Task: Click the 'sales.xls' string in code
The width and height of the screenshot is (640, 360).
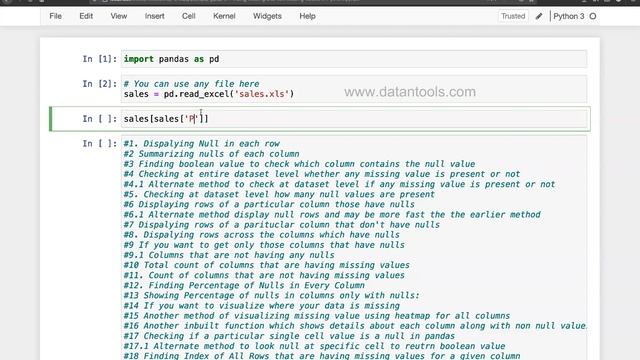Action: pos(261,94)
